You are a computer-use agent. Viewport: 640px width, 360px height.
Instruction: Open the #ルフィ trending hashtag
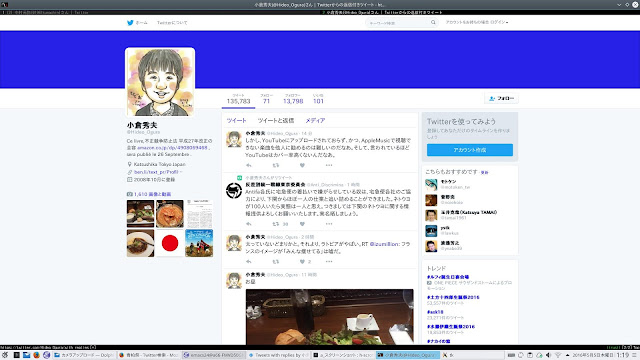(448, 277)
